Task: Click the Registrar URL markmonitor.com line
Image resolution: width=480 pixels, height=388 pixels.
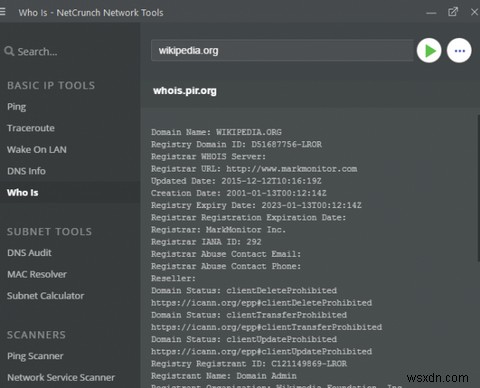Action: click(254, 169)
